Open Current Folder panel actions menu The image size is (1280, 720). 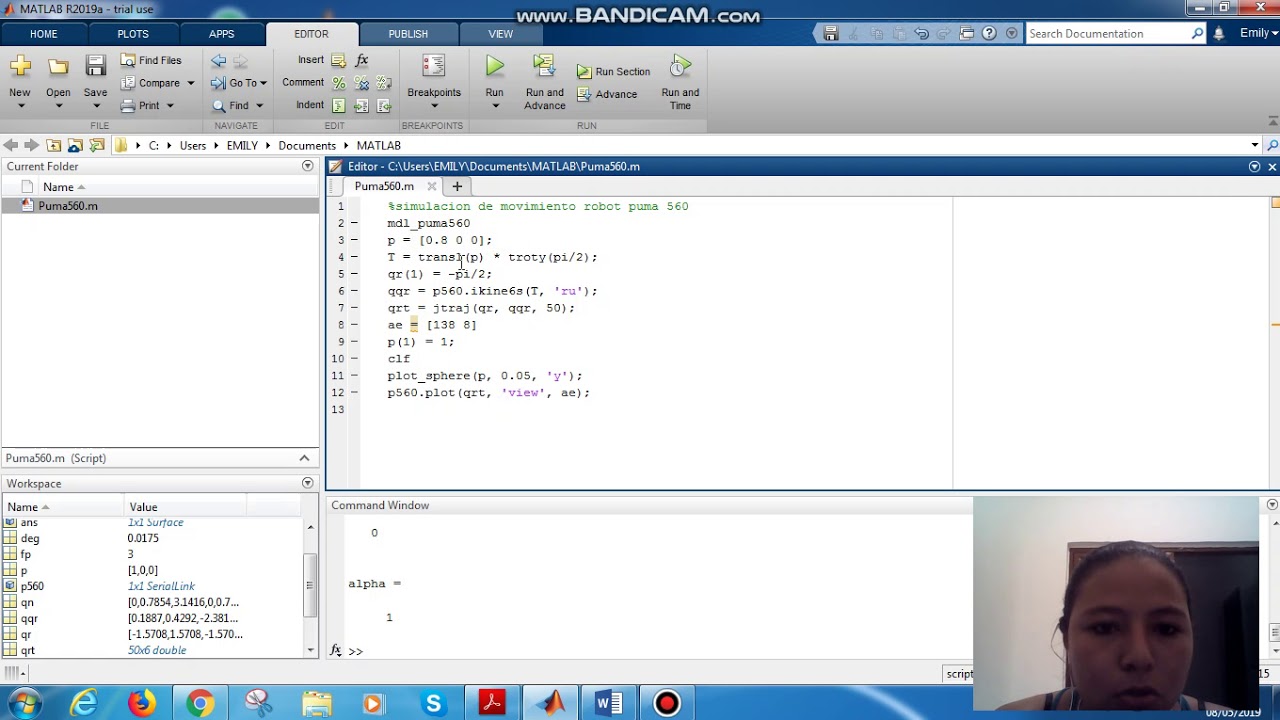point(307,166)
